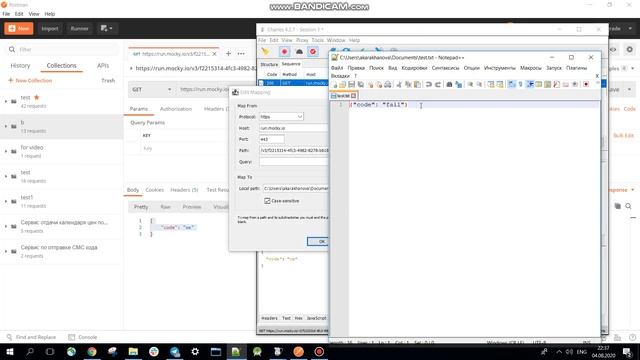This screenshot has width=640, height=360.
Task: Expand the 'b' collection in Postman sidebar
Action: pos(6,126)
